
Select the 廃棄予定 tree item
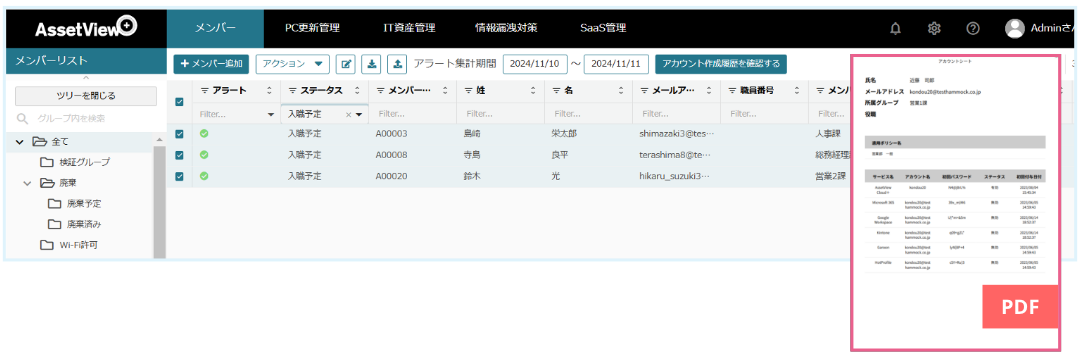[85, 204]
